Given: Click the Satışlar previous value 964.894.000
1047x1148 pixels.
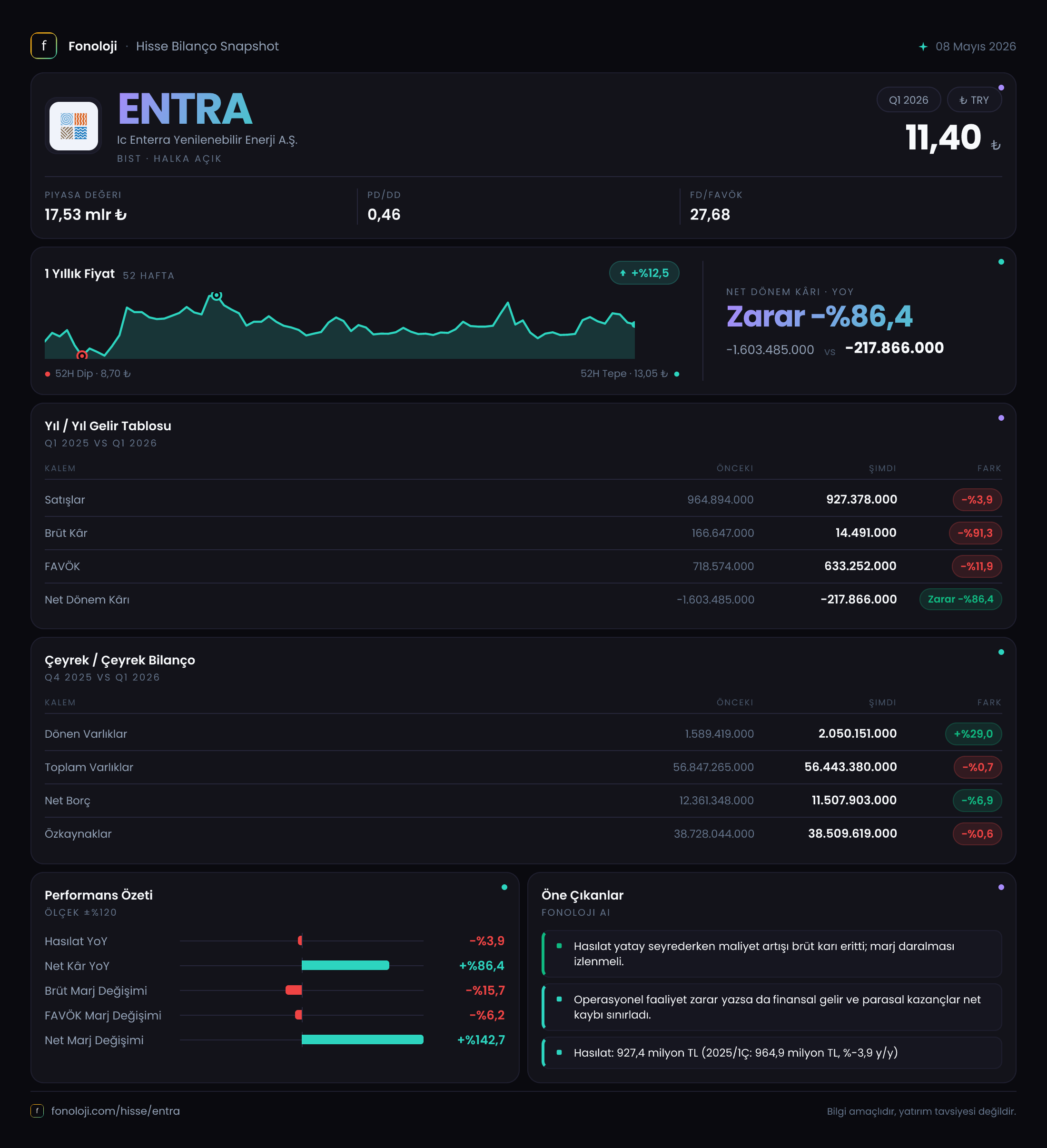Looking at the screenshot, I should tap(720, 500).
